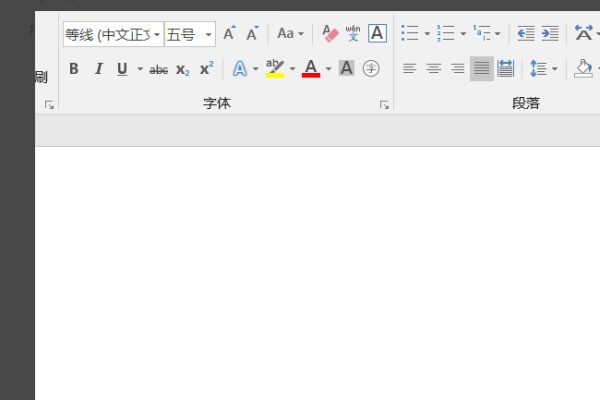Toggle bold formatting
Image resolution: width=600 pixels, height=400 pixels.
pyautogui.click(x=74, y=69)
